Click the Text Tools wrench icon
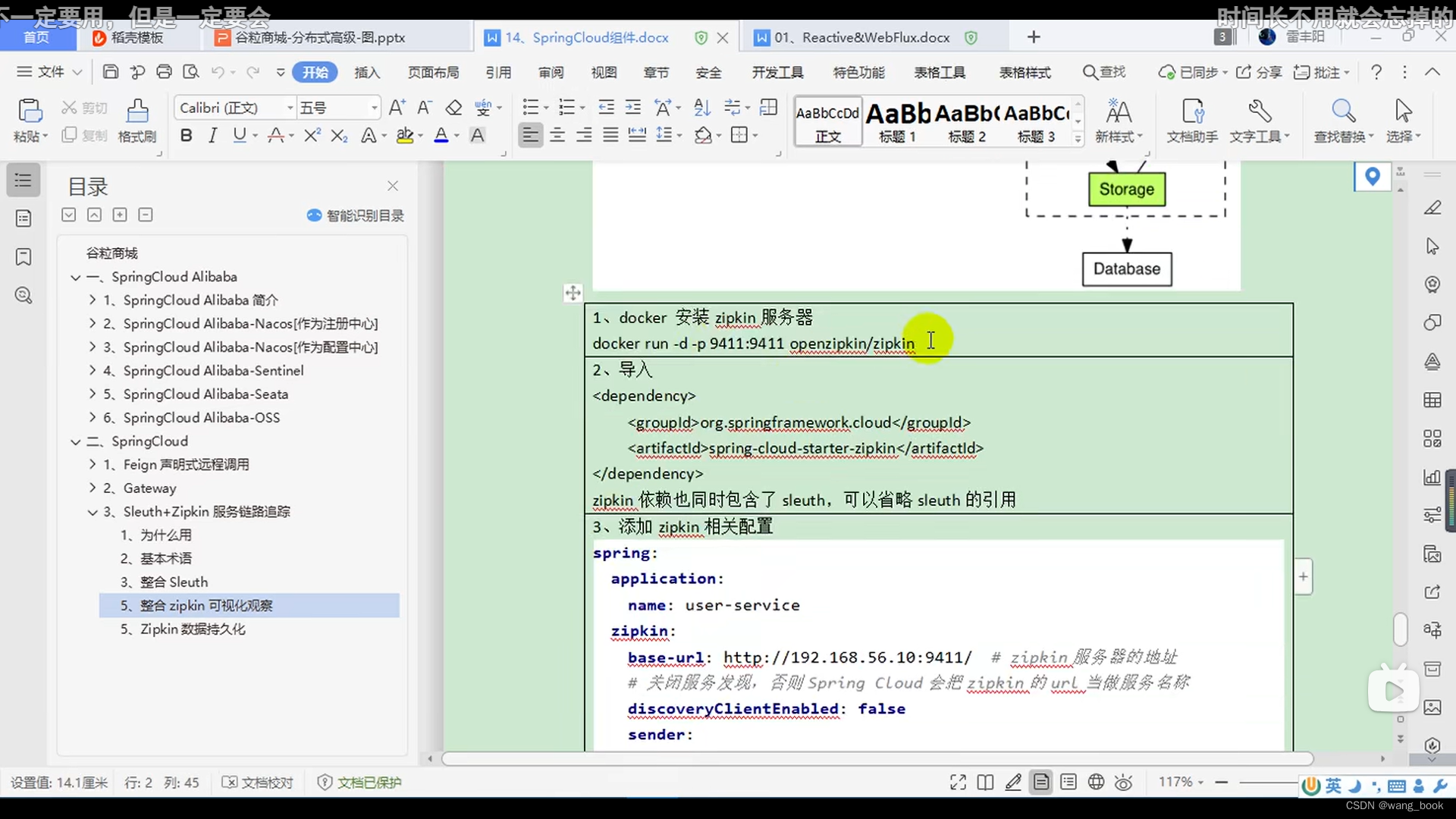 [1260, 111]
